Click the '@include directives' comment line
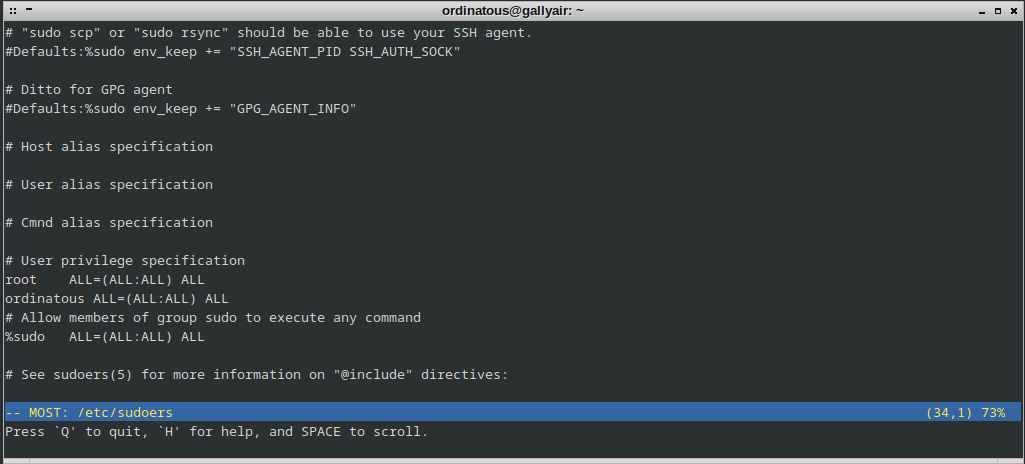 coord(256,374)
